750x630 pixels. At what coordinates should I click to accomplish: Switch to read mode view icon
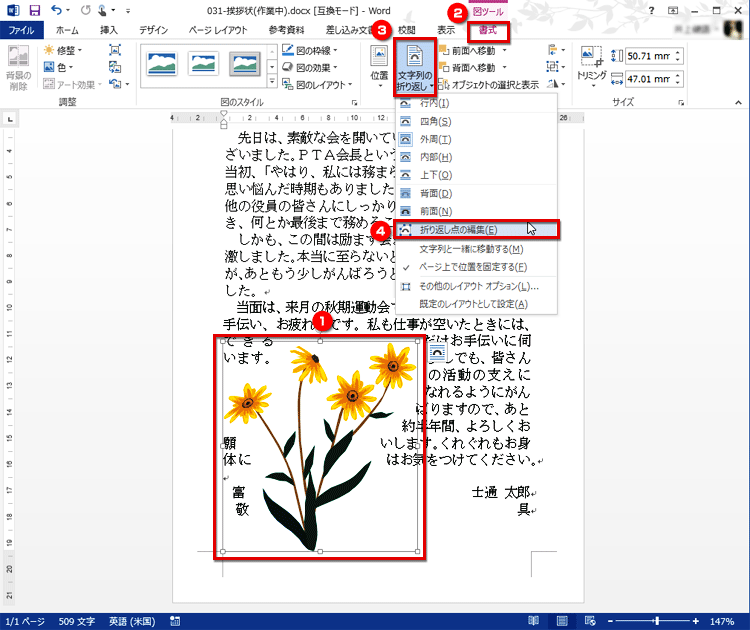[533, 621]
